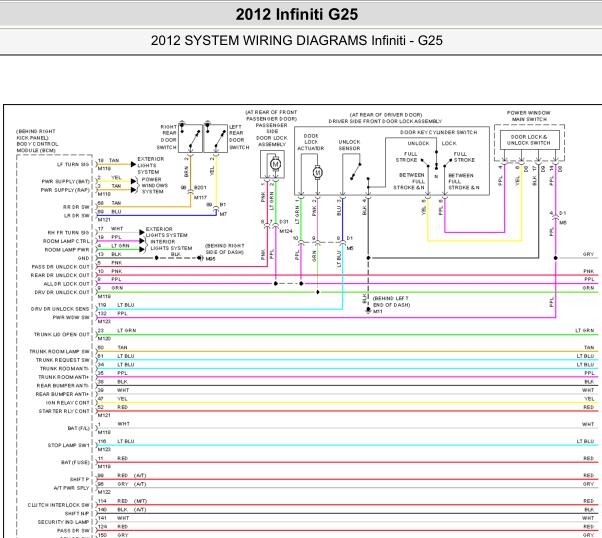This screenshot has width=602, height=538.
Task: Click the "REAR BUMPER ANT-" label
Action: coord(63,386)
